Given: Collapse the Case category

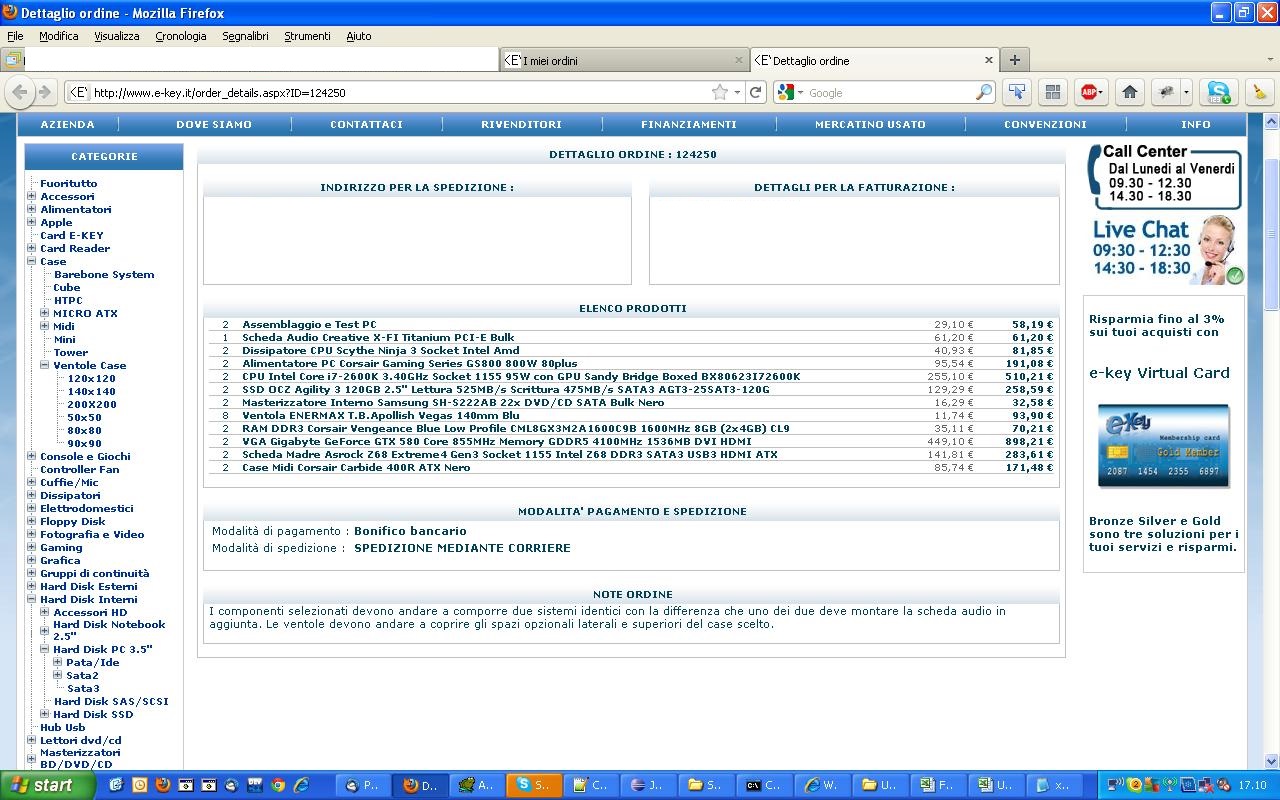Looking at the screenshot, I should tap(31, 261).
